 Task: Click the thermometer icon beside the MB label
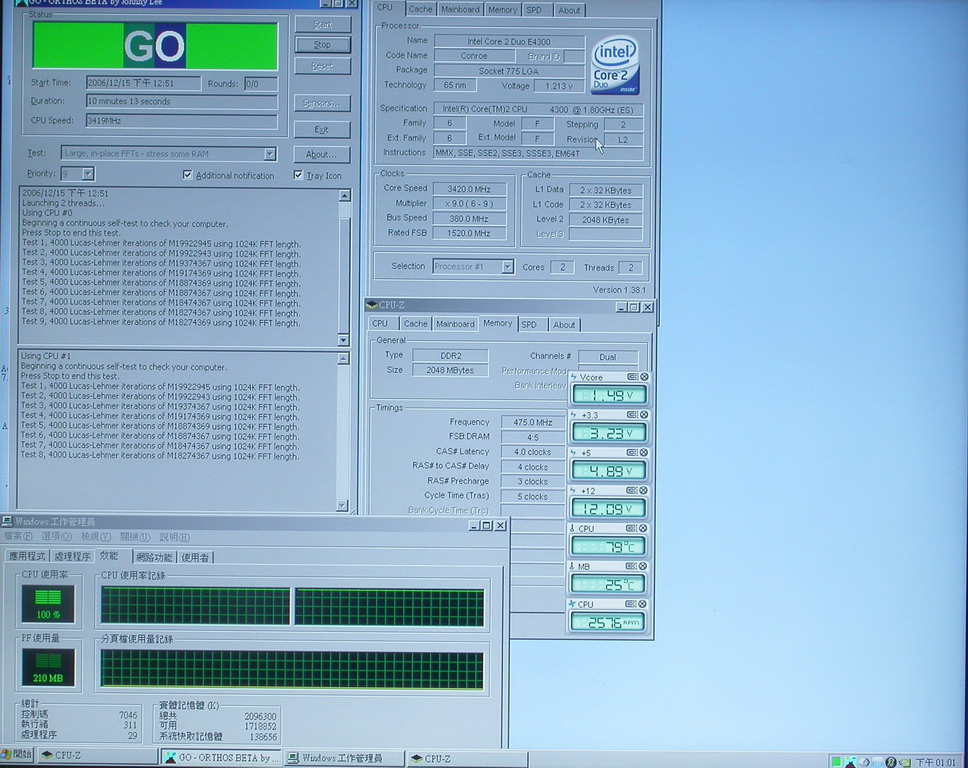(x=572, y=566)
